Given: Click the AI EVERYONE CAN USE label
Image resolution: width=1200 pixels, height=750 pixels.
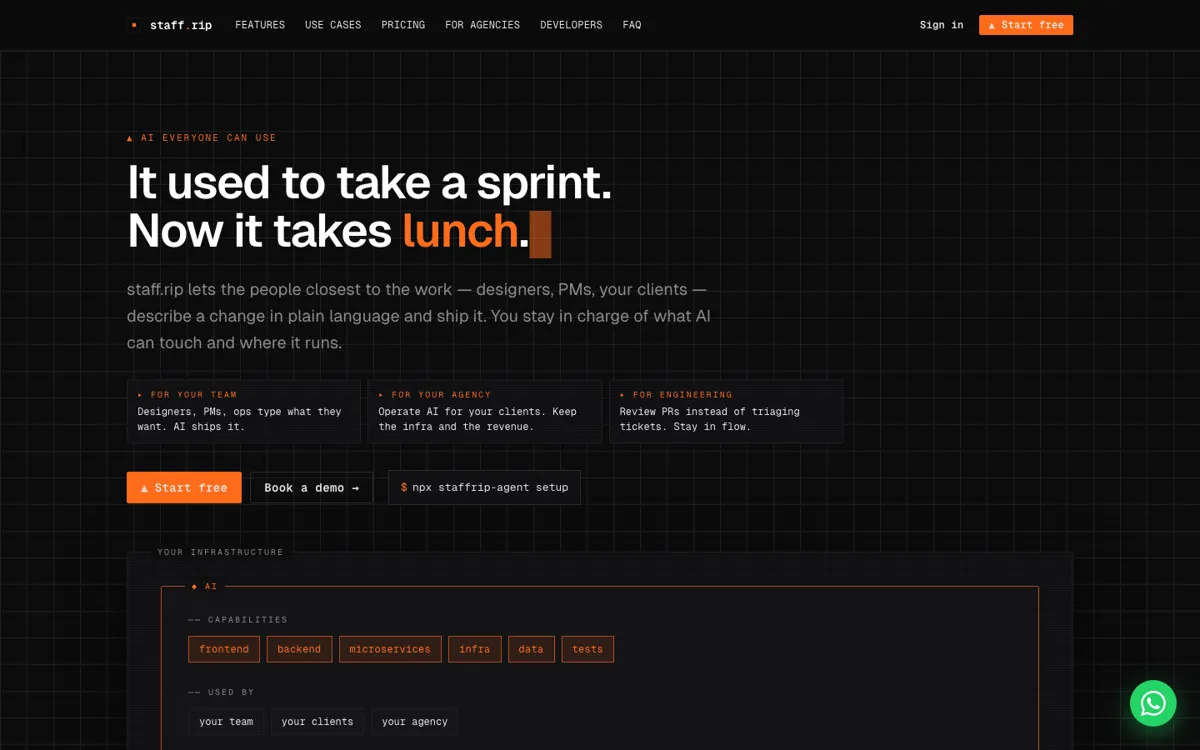Looking at the screenshot, I should click(x=202, y=138).
